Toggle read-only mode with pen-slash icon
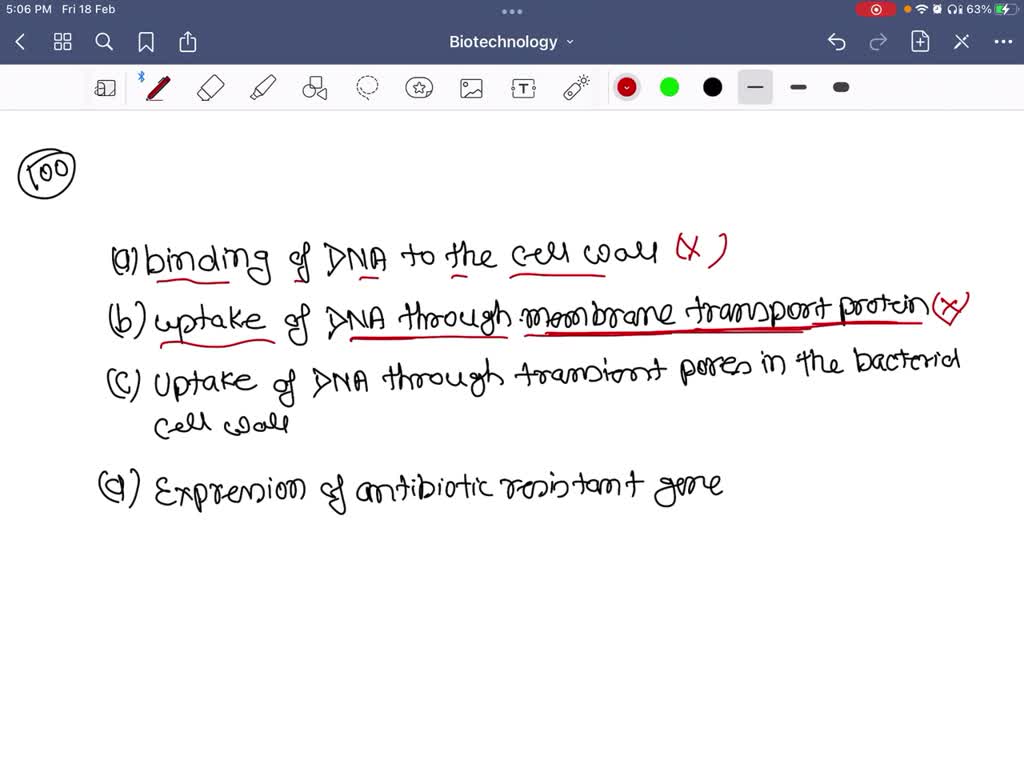The height and width of the screenshot is (768, 1024). pos(961,42)
